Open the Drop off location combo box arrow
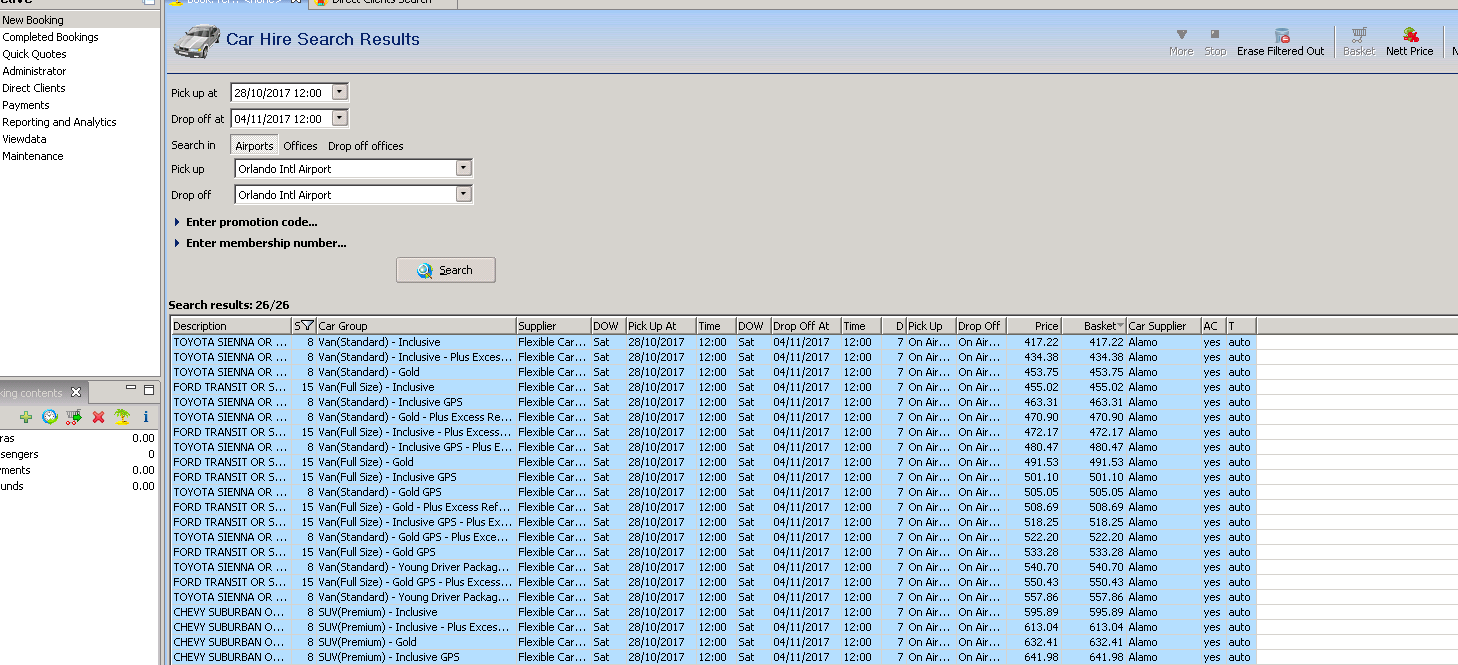 coord(463,194)
